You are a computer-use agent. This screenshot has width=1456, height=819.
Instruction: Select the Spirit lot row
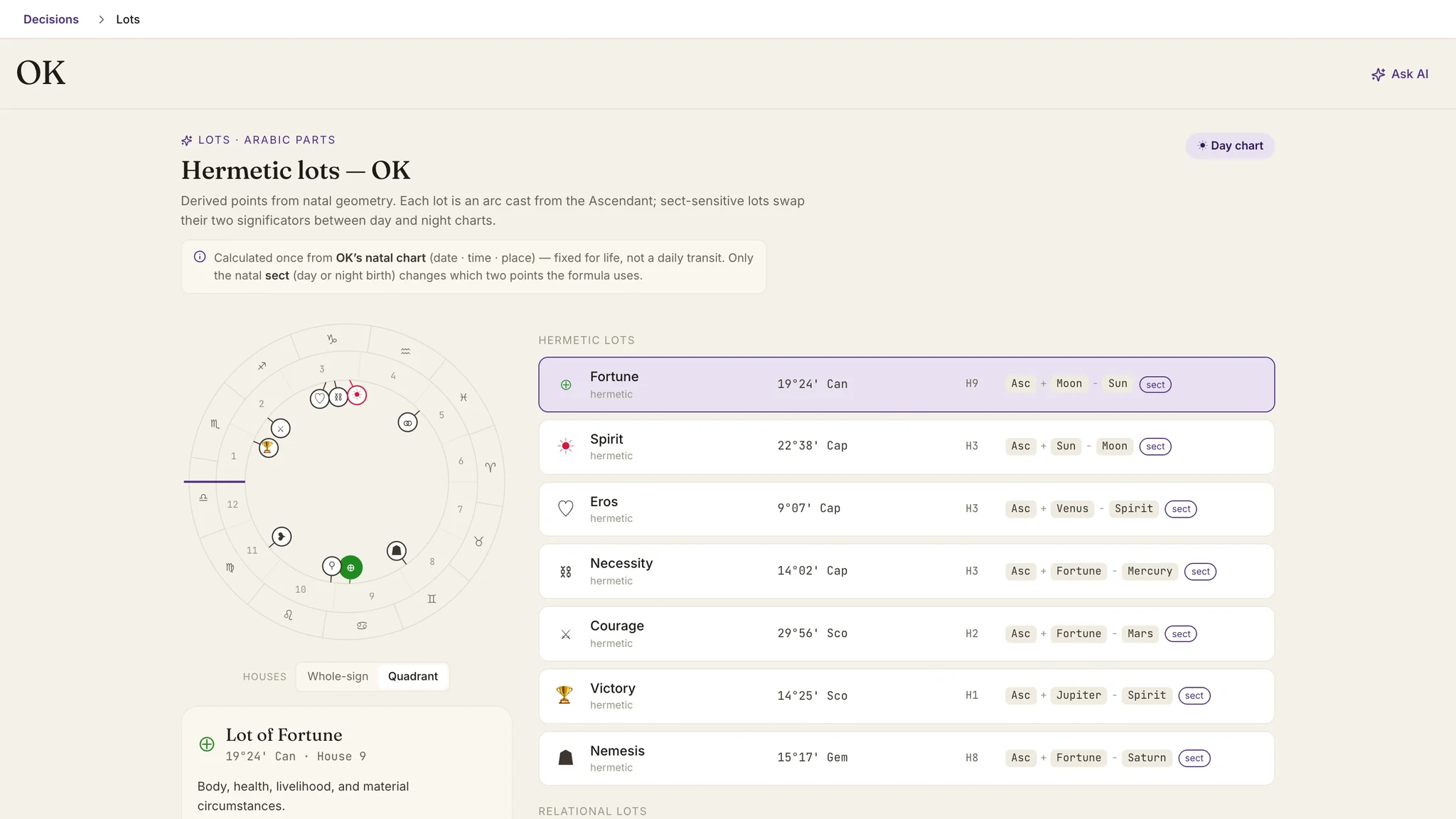pos(906,446)
